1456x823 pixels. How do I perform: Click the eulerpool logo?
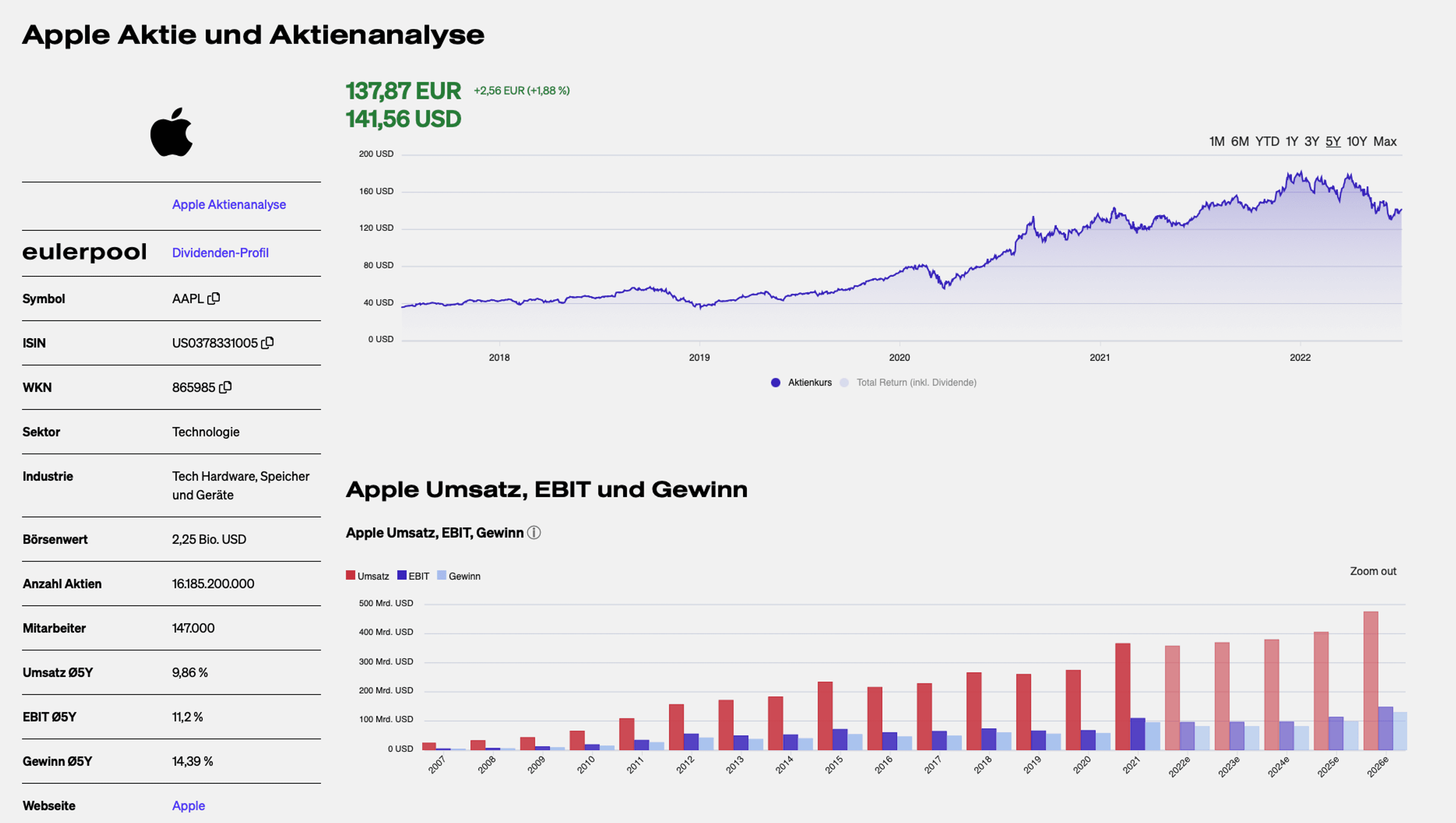[x=85, y=252]
